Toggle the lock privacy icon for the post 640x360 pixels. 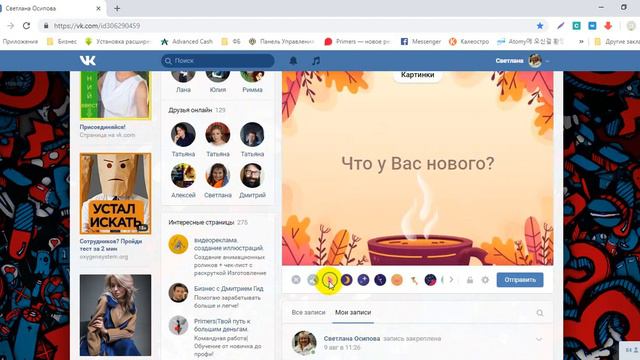[x=470, y=280]
